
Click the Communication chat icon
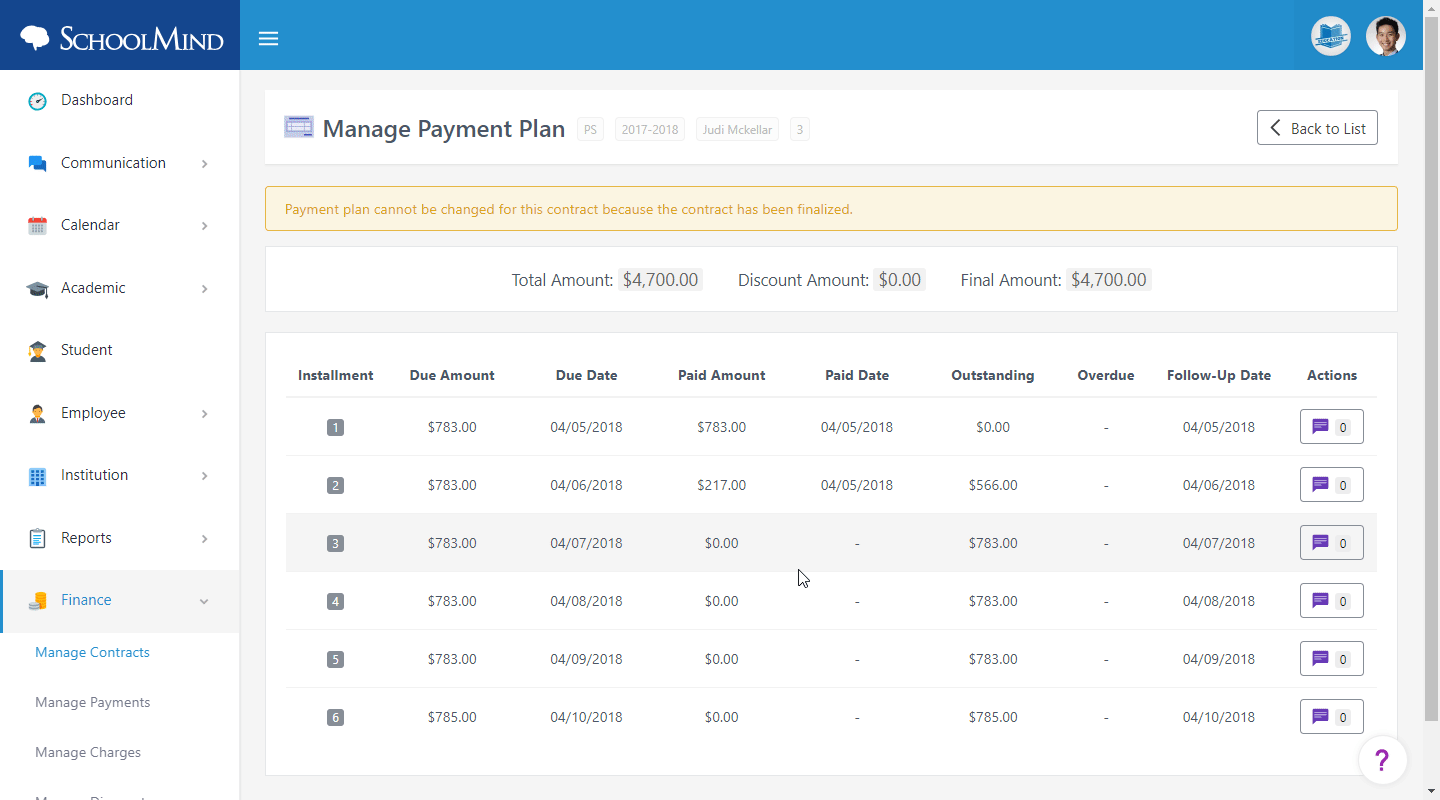pos(37,163)
